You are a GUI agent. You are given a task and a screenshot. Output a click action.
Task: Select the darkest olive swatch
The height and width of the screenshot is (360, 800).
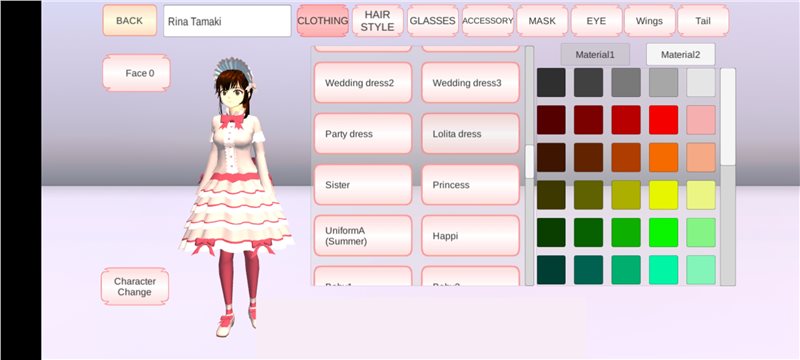tap(551, 195)
